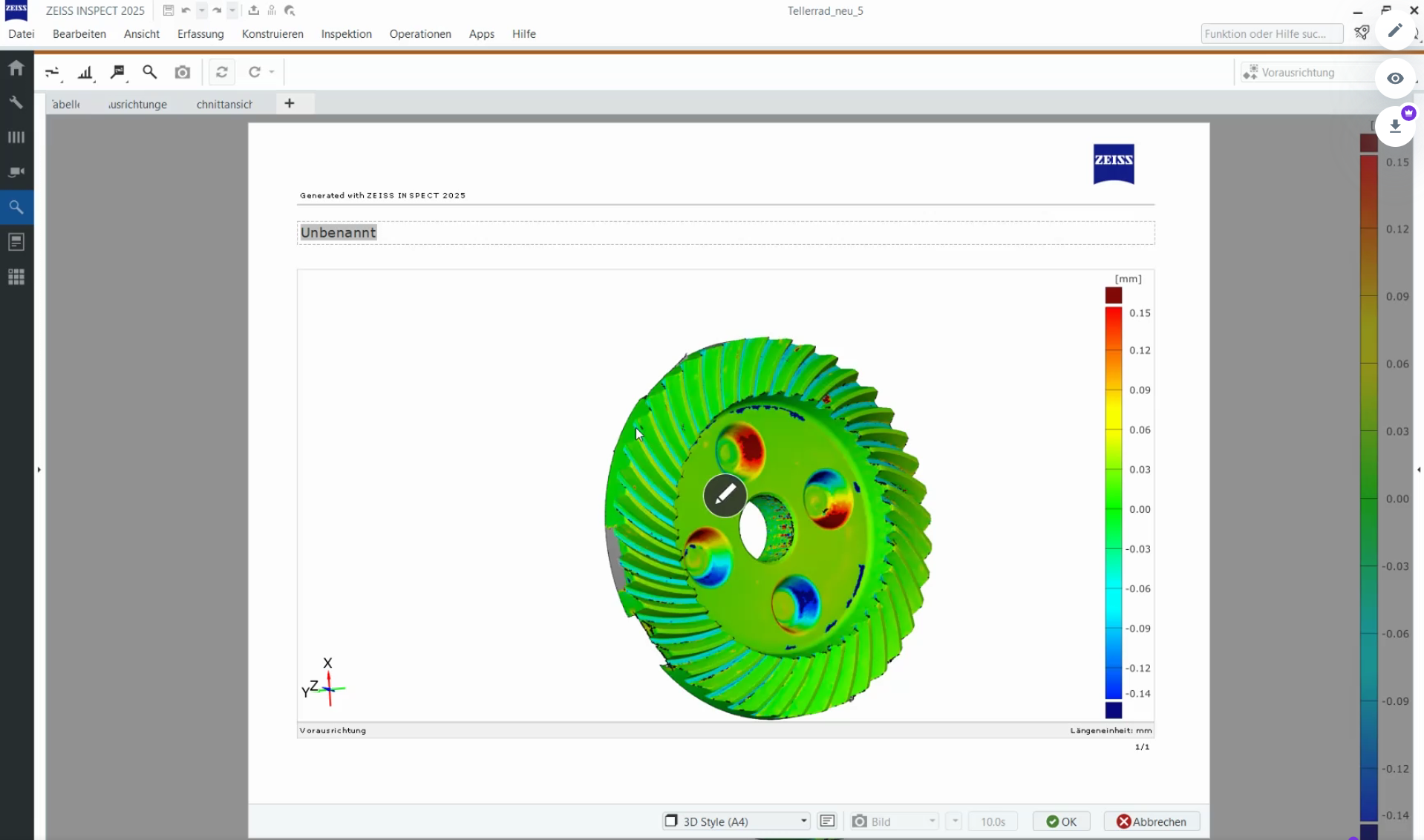Viewport: 1424px width, 840px height.
Task: Collapse left panel with small arrow handle
Action: 39,470
